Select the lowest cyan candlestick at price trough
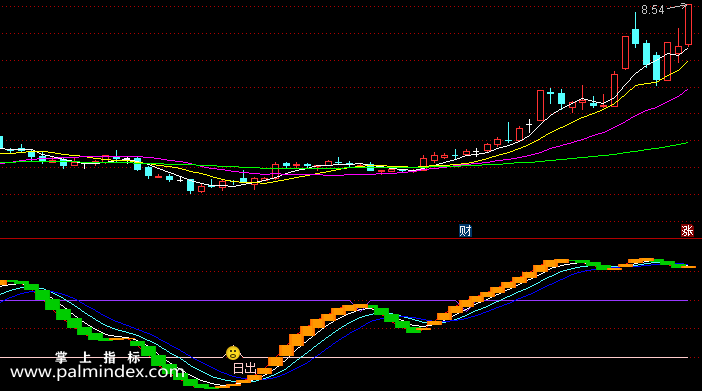Image resolution: width=702 pixels, height=391 pixels. click(x=191, y=186)
